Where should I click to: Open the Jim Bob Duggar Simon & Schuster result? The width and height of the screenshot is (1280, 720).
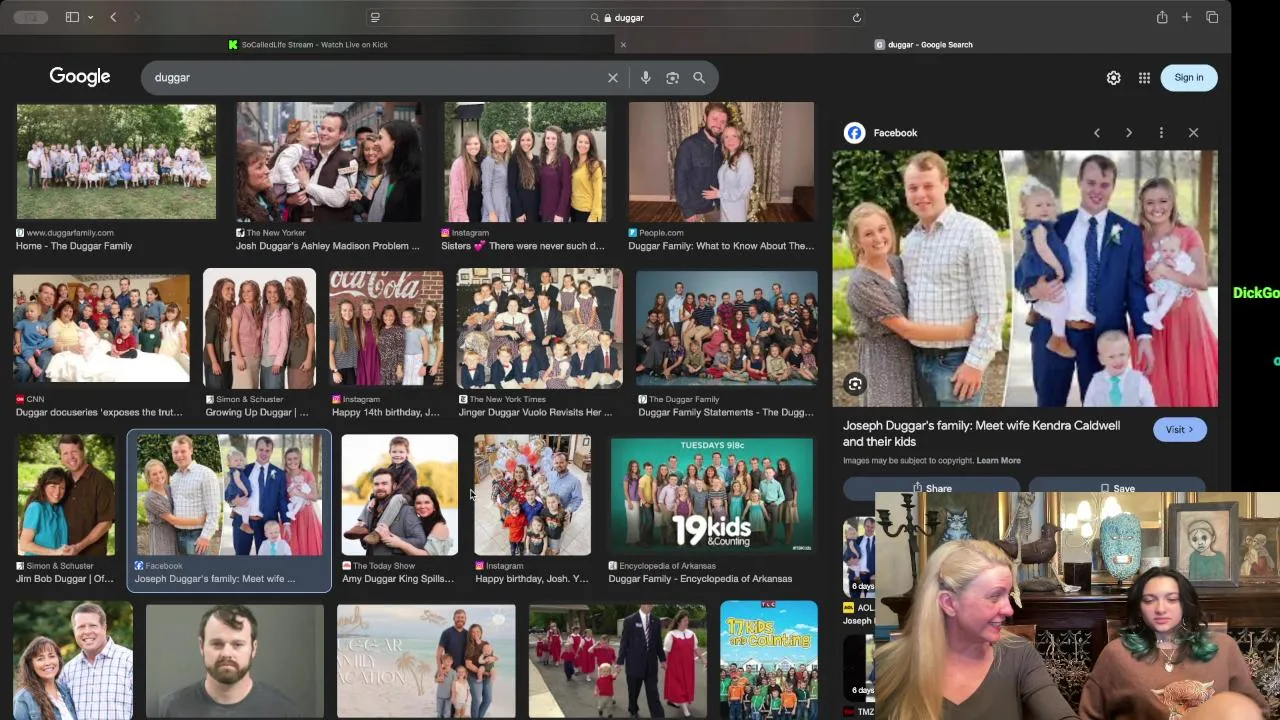(x=66, y=495)
